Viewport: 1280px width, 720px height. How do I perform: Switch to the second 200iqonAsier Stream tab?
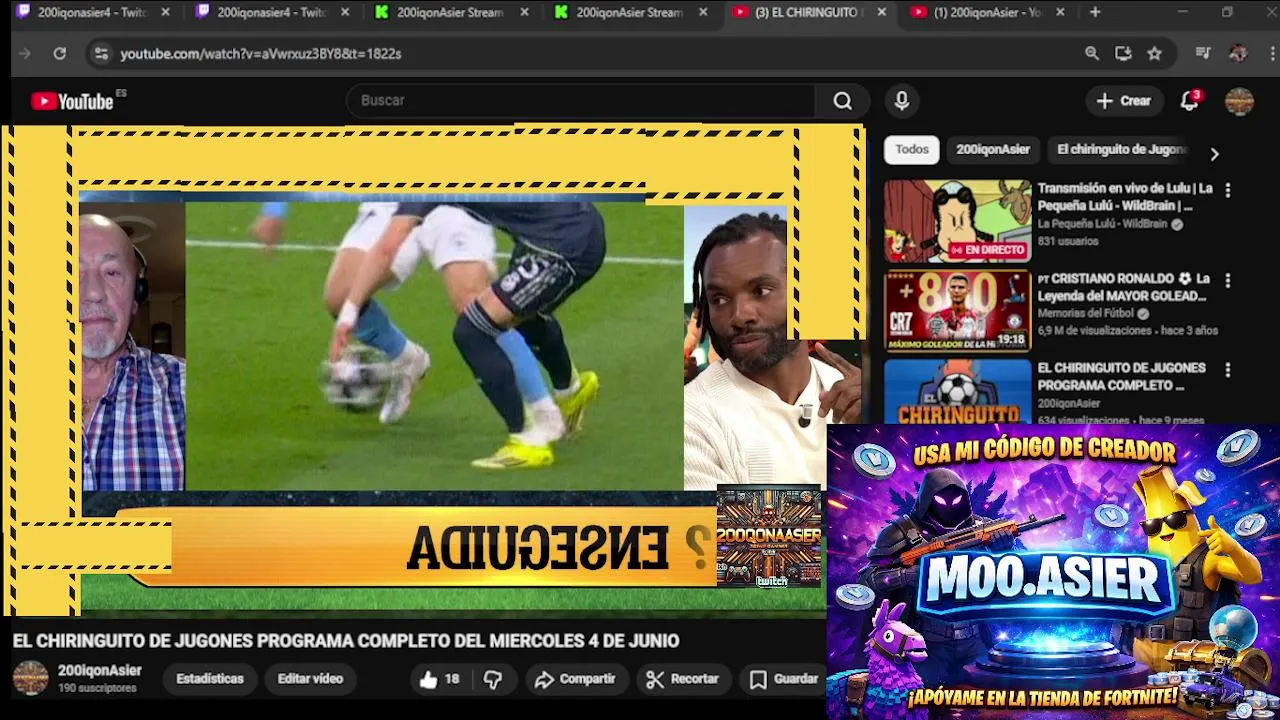[628, 13]
